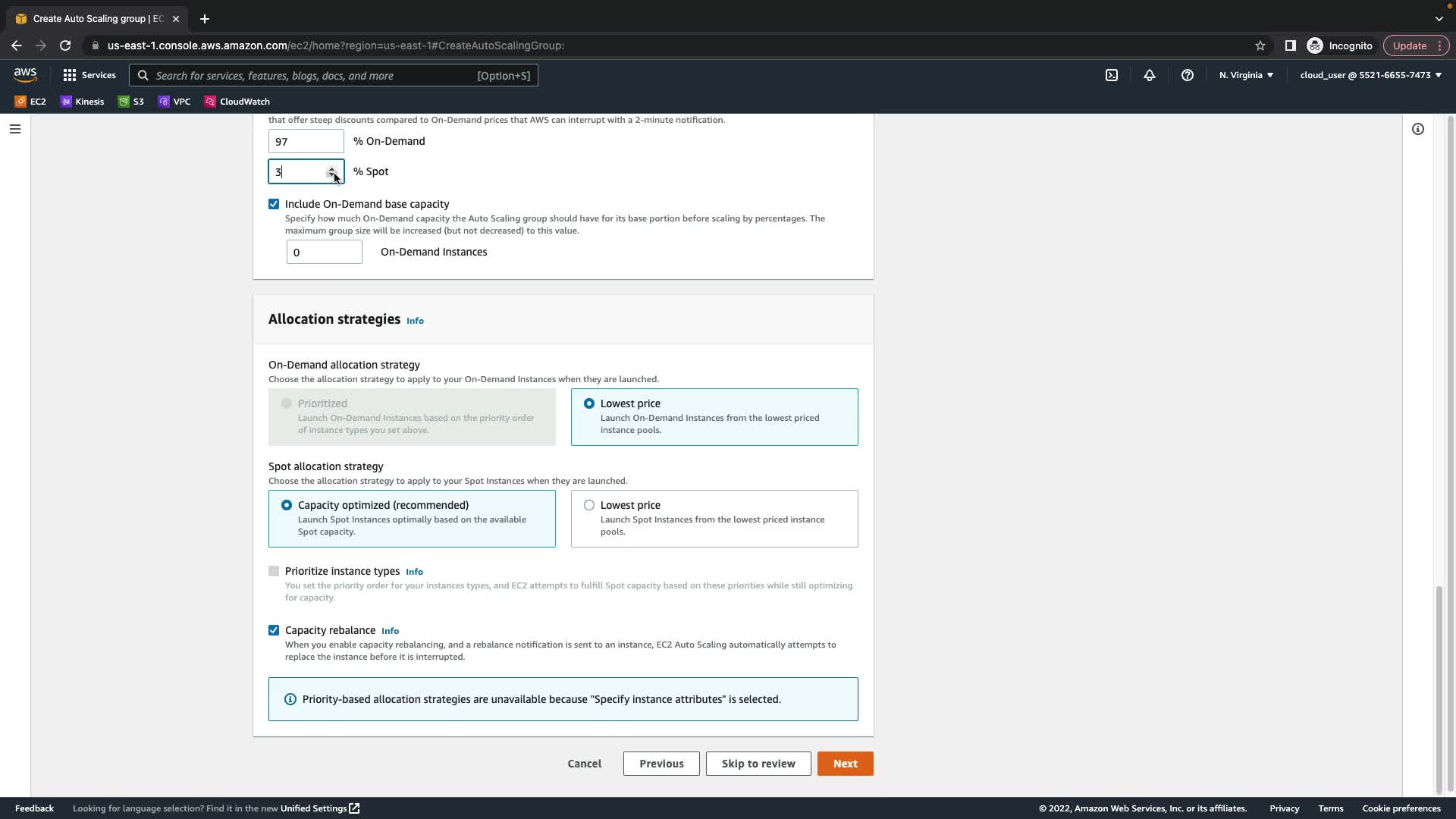Click the help question-mark icon
The image size is (1456, 819).
click(x=1187, y=75)
